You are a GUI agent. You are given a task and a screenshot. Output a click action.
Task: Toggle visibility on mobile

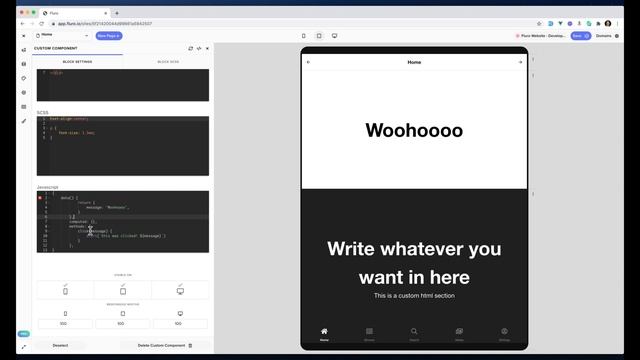click(x=65, y=289)
